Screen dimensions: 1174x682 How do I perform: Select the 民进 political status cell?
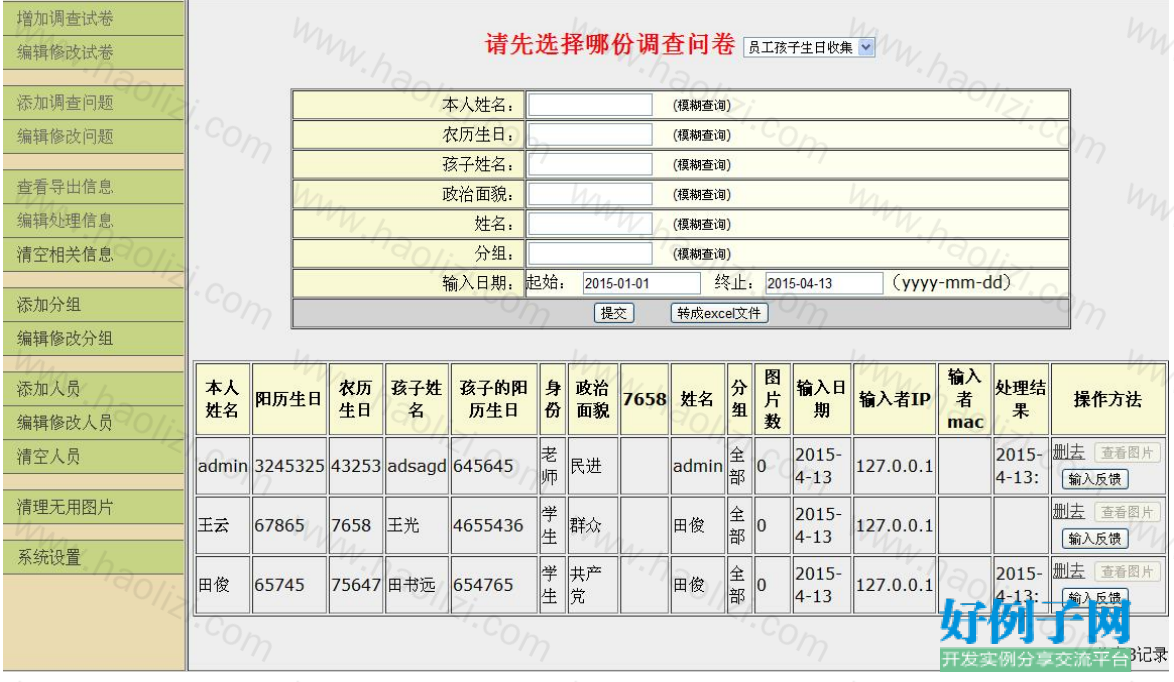coord(593,466)
